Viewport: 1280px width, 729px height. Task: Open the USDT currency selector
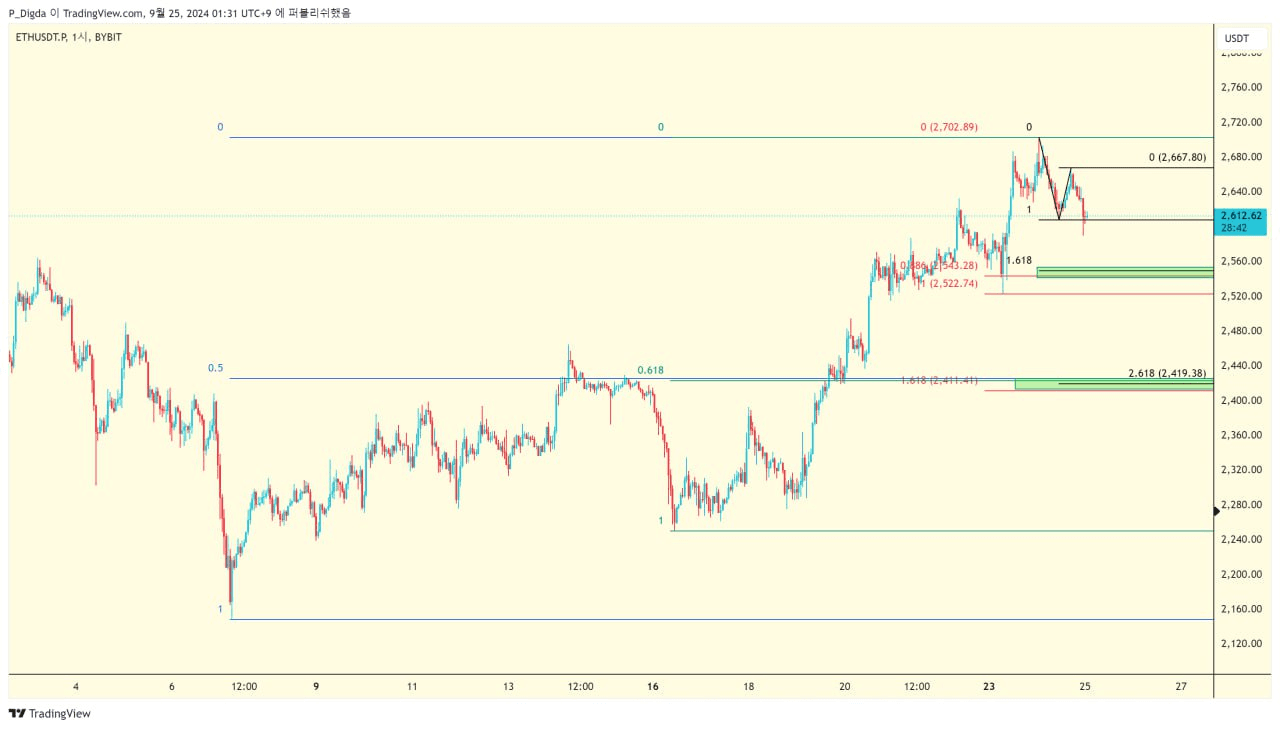(x=1238, y=38)
